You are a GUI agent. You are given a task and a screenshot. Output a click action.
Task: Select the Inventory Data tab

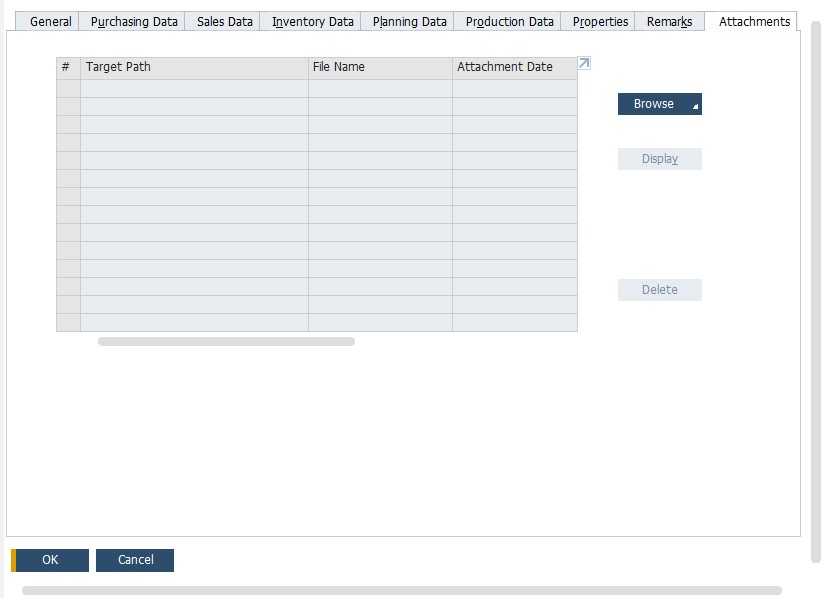312,21
